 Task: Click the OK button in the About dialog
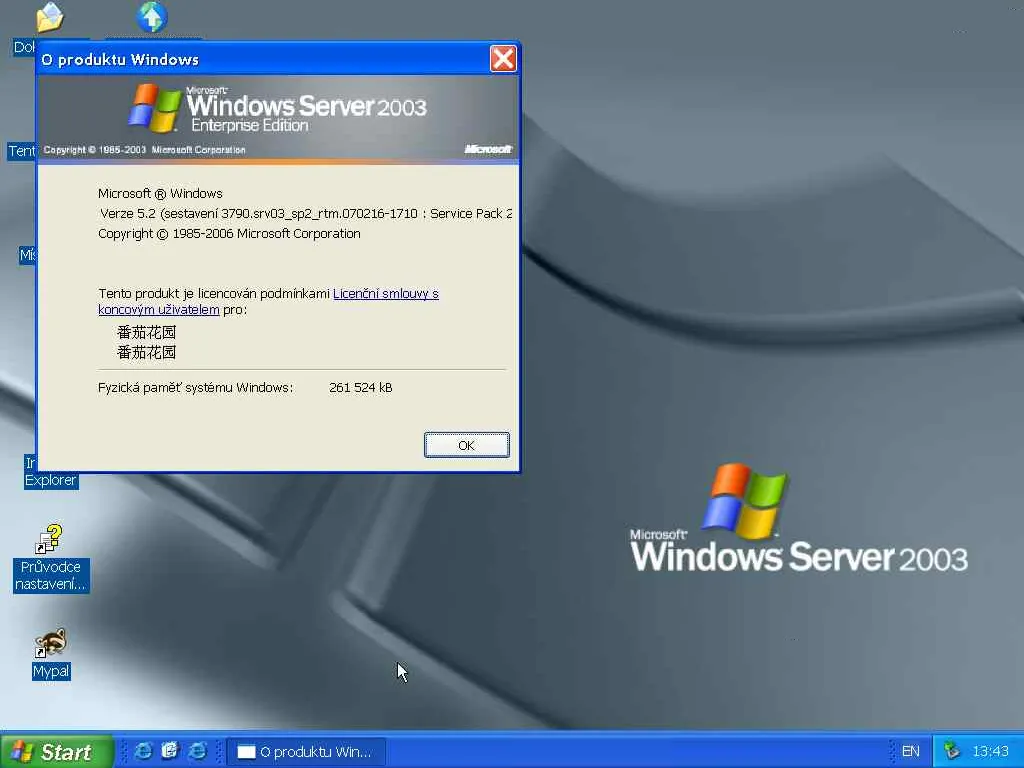(466, 445)
